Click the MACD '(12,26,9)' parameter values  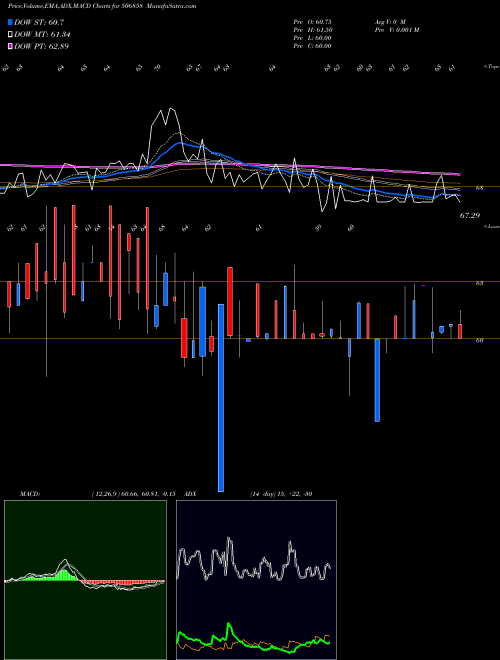click(133, 494)
